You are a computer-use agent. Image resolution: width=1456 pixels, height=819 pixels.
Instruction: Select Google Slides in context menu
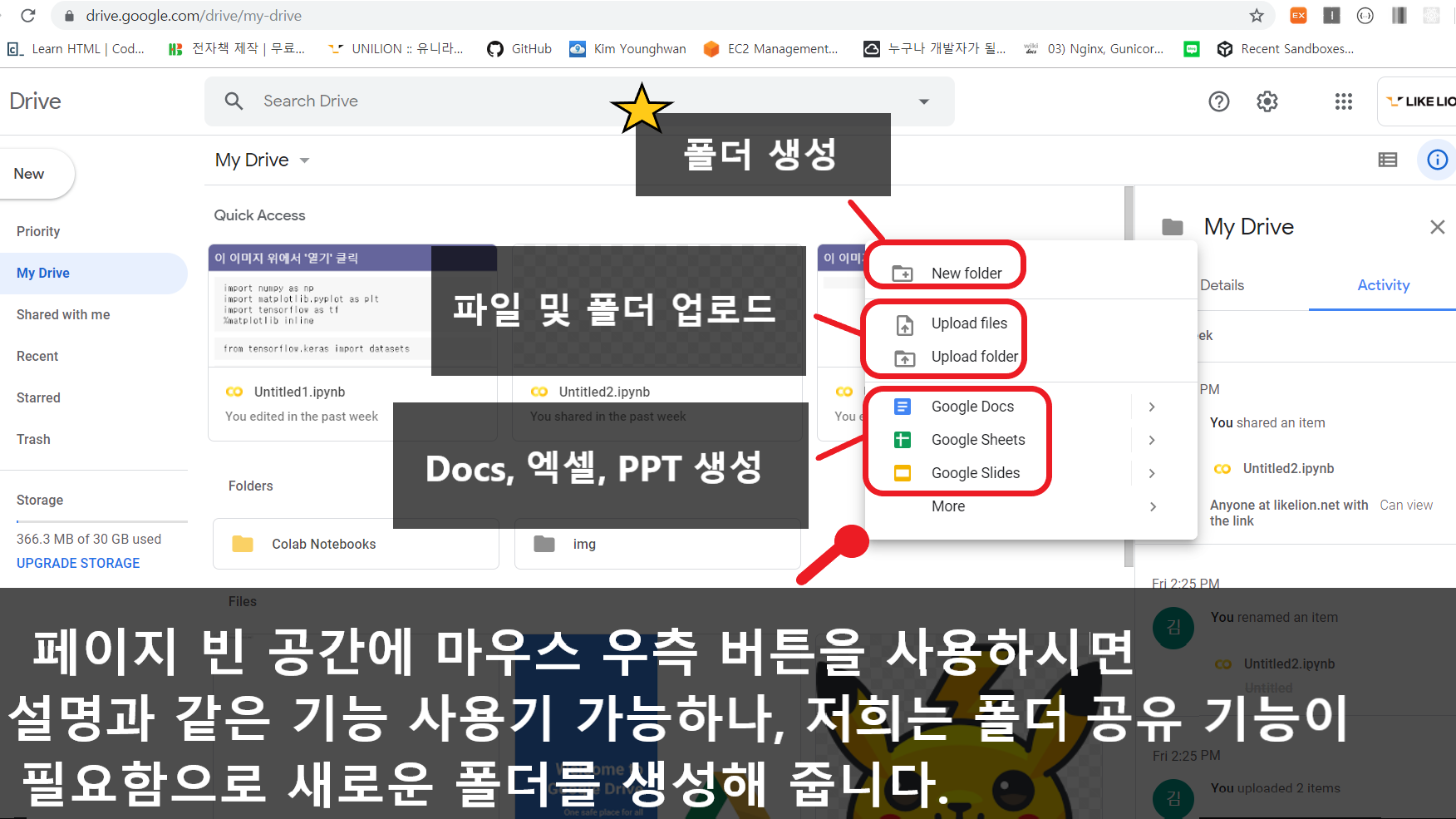(x=1031, y=473)
